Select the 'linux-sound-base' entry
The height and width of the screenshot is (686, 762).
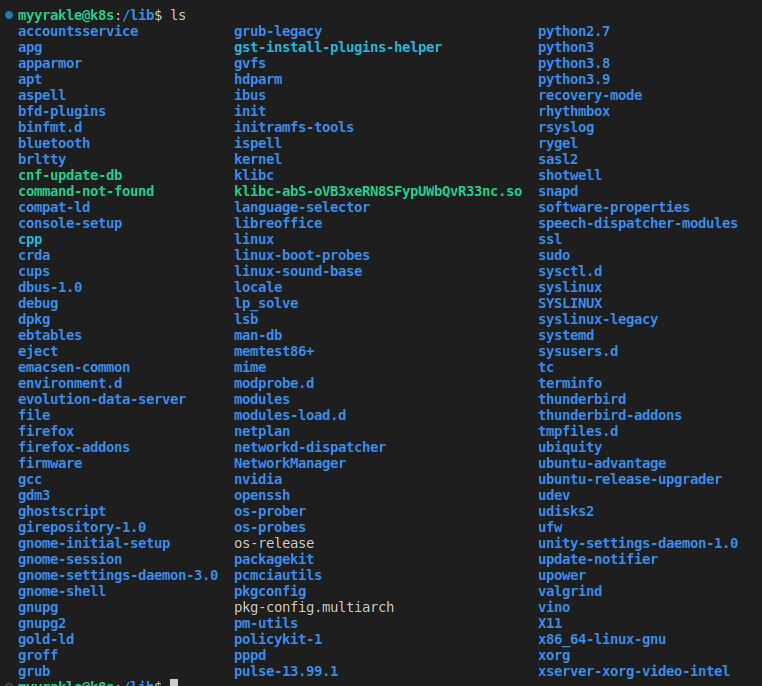click(x=298, y=272)
